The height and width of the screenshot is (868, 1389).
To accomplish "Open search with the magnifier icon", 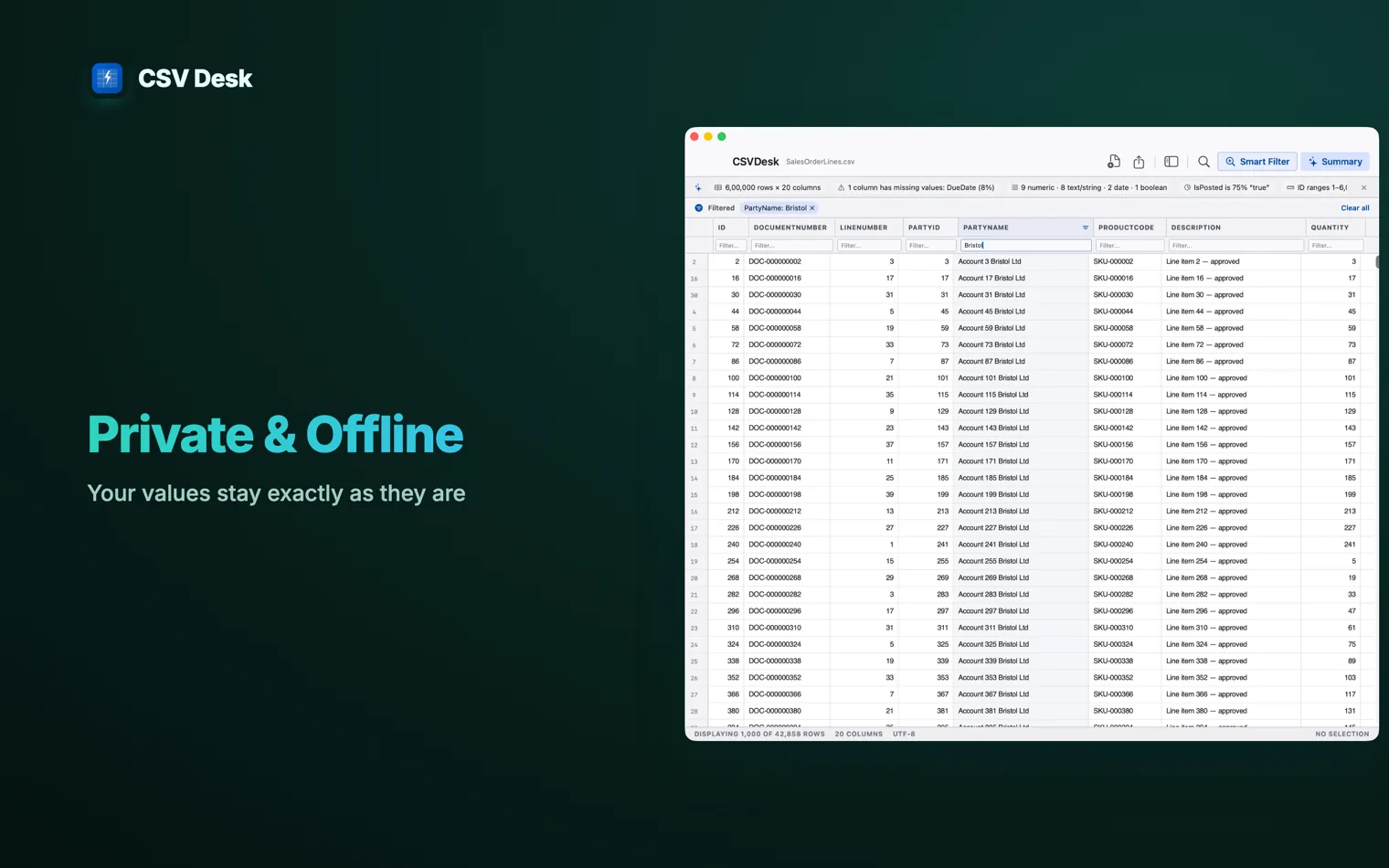I will [1203, 162].
